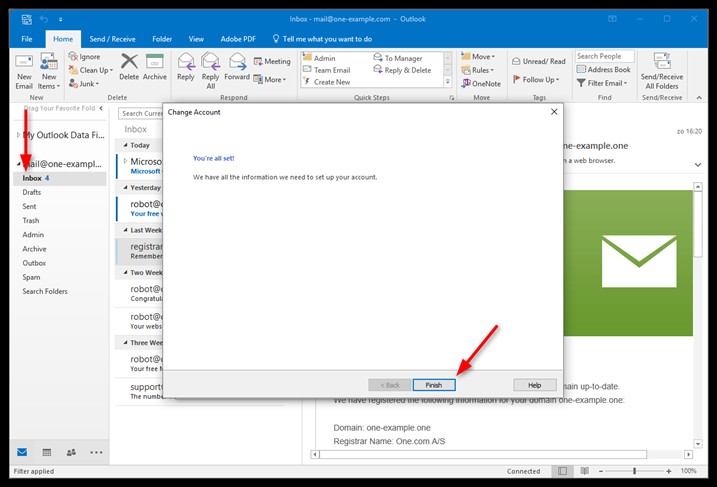Select the Home ribbon tab

(x=63, y=39)
